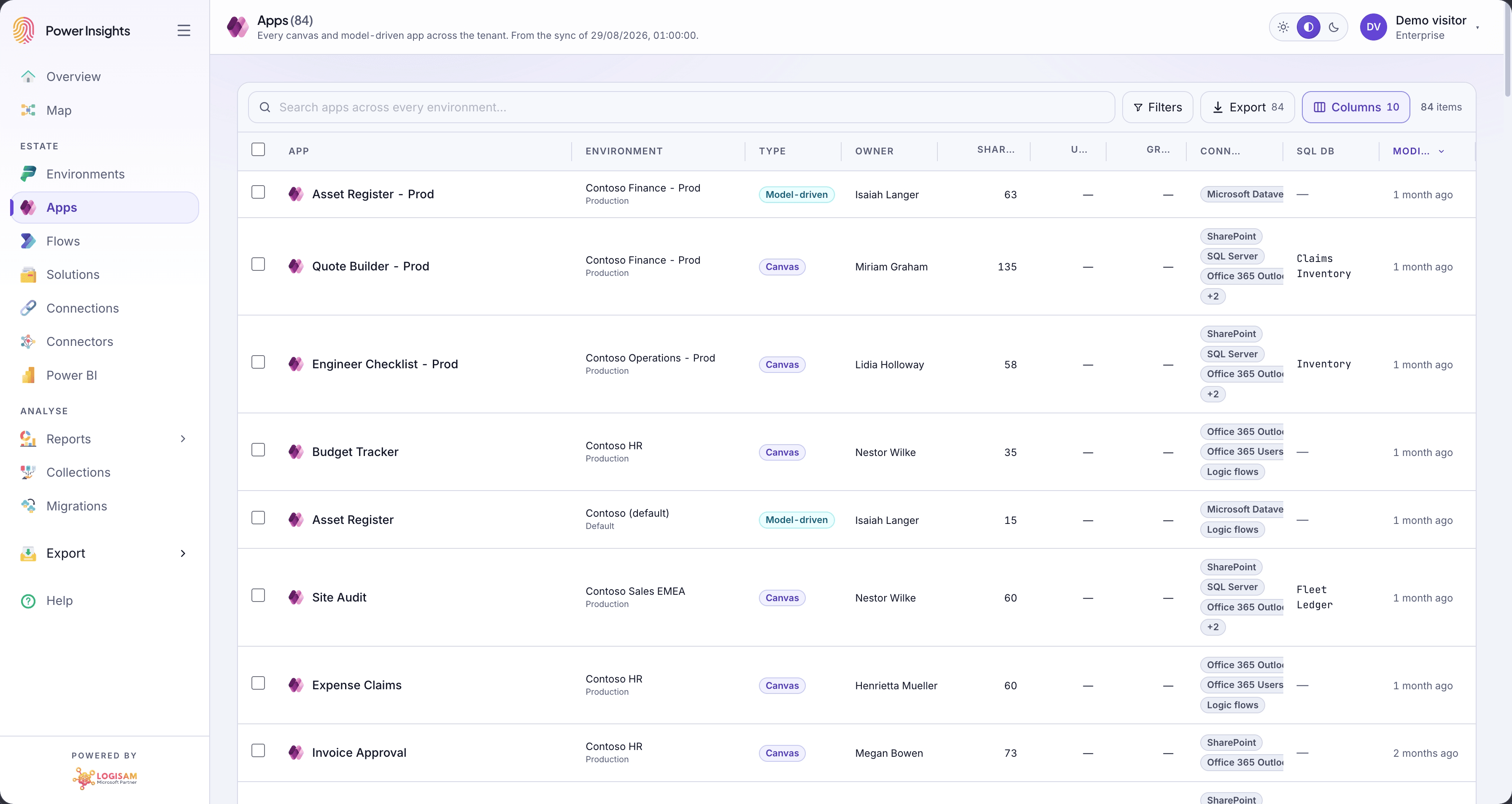Click the Migrations sidebar icon
This screenshot has width=1512, height=804.
[28, 506]
